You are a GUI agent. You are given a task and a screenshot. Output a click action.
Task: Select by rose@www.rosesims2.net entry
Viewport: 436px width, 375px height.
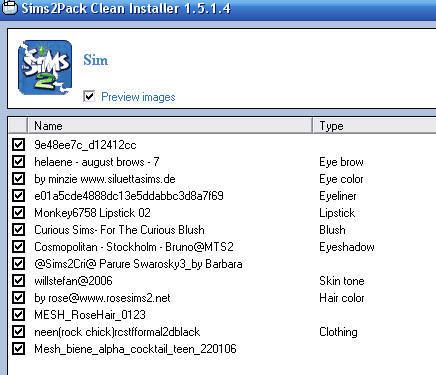102,298
